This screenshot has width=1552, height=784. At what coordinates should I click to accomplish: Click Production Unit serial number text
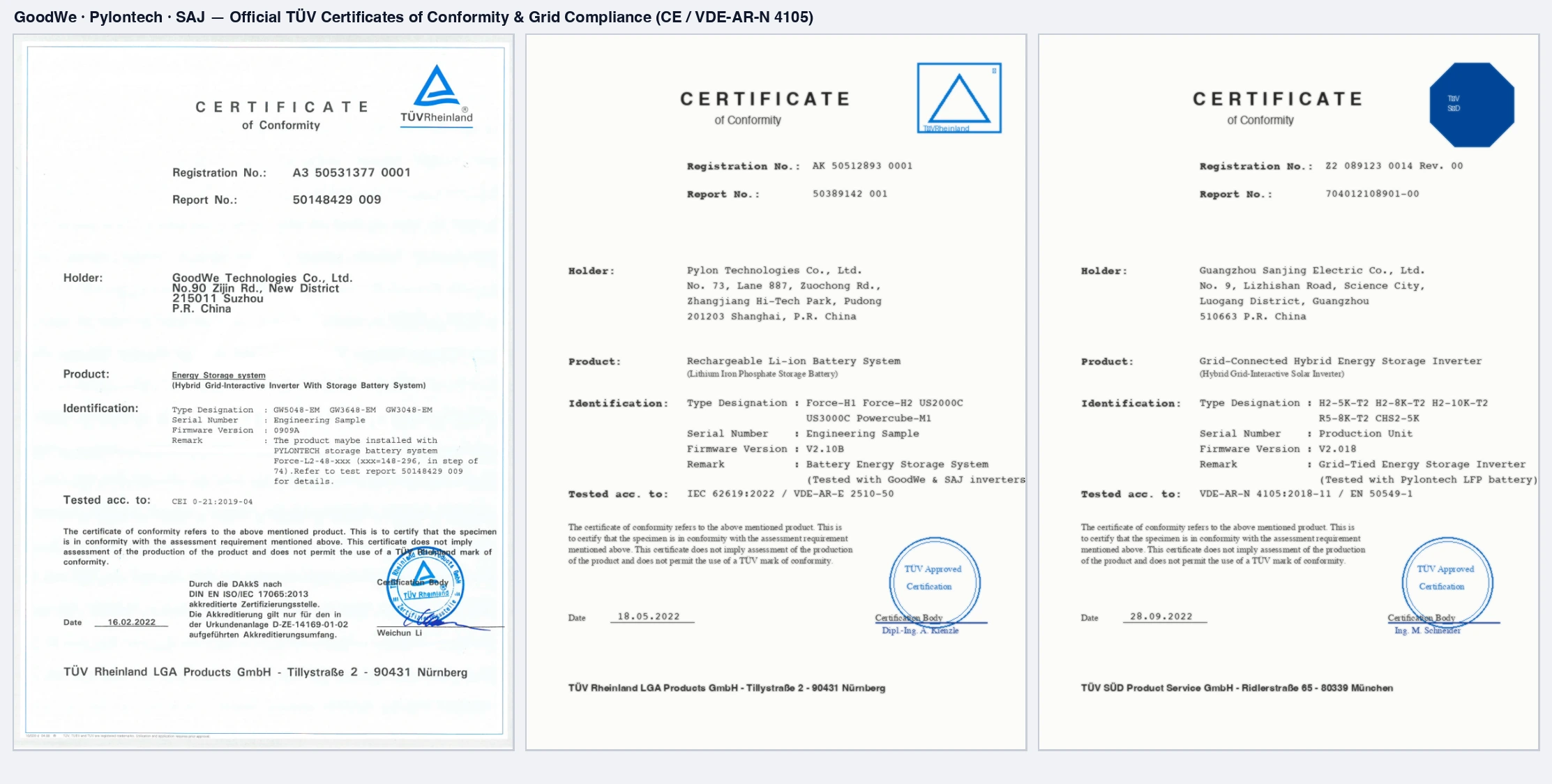(x=1366, y=434)
